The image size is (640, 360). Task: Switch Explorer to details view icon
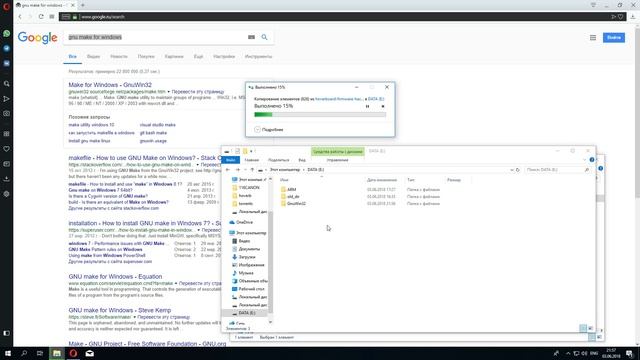(583, 328)
